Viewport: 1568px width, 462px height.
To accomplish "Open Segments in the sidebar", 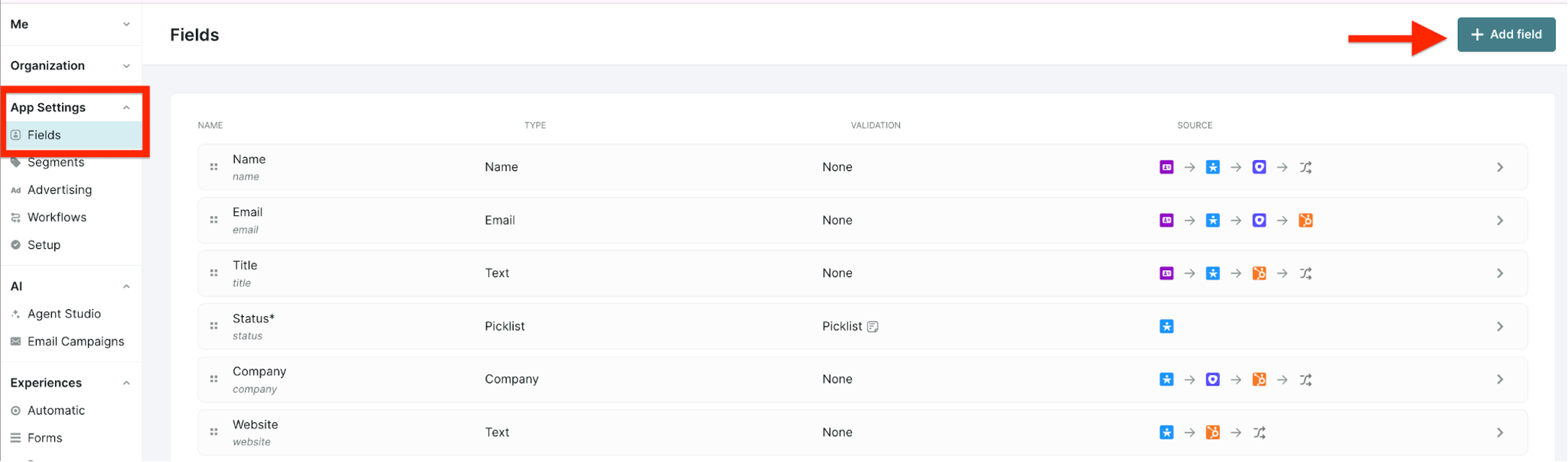I will [56, 163].
